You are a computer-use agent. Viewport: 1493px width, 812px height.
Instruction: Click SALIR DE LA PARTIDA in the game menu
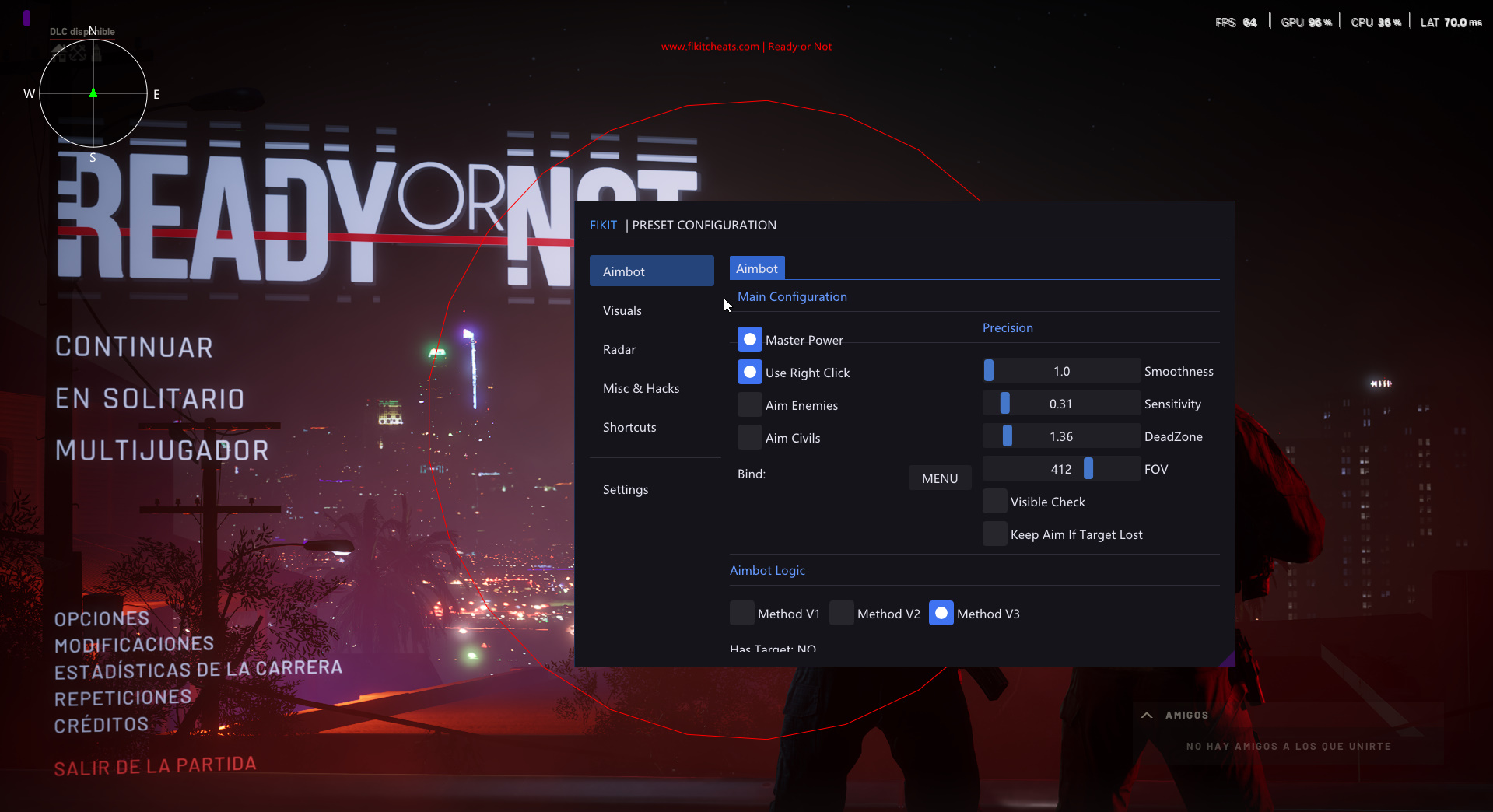154,765
